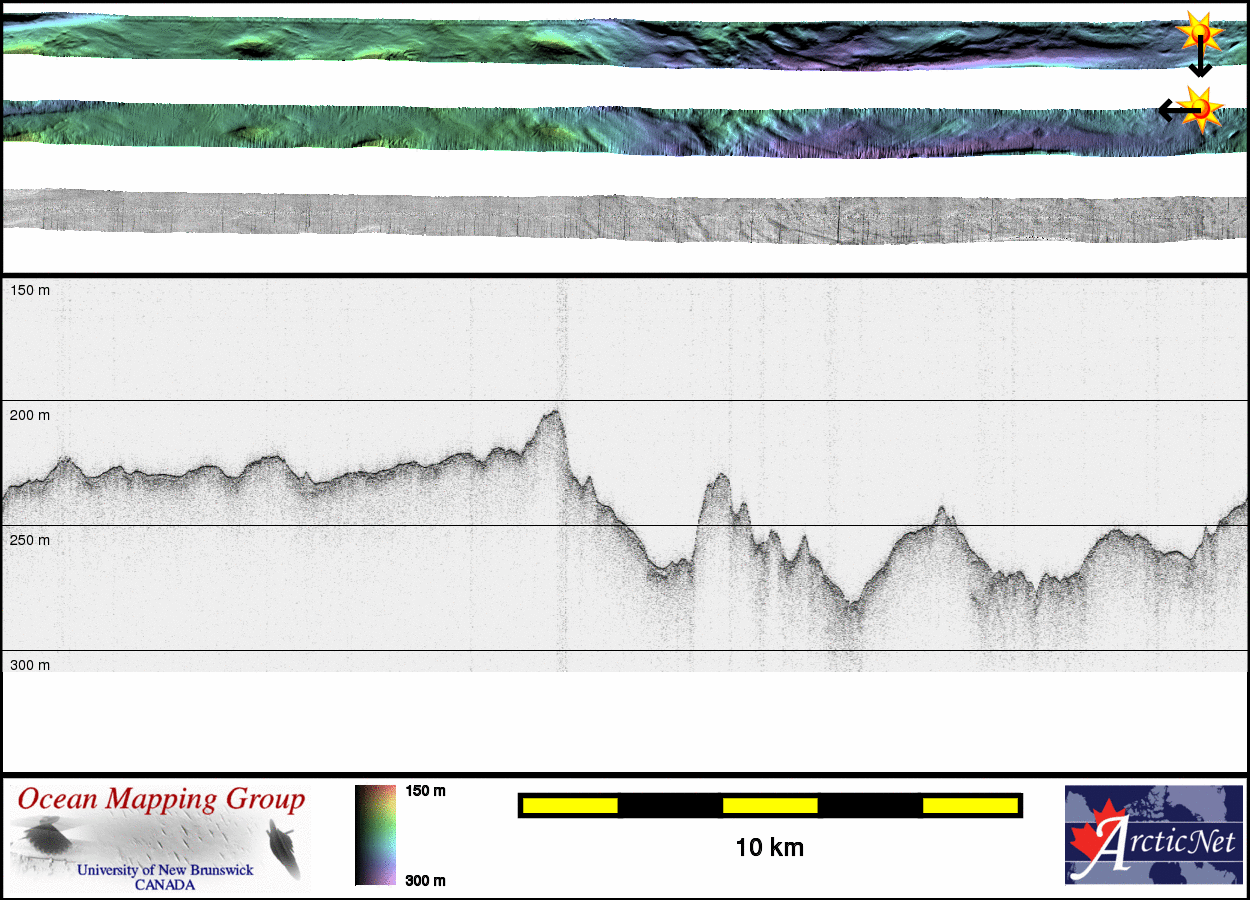1250x900 pixels.
Task: Select the top colored bathymetry strip
Action: (600, 42)
